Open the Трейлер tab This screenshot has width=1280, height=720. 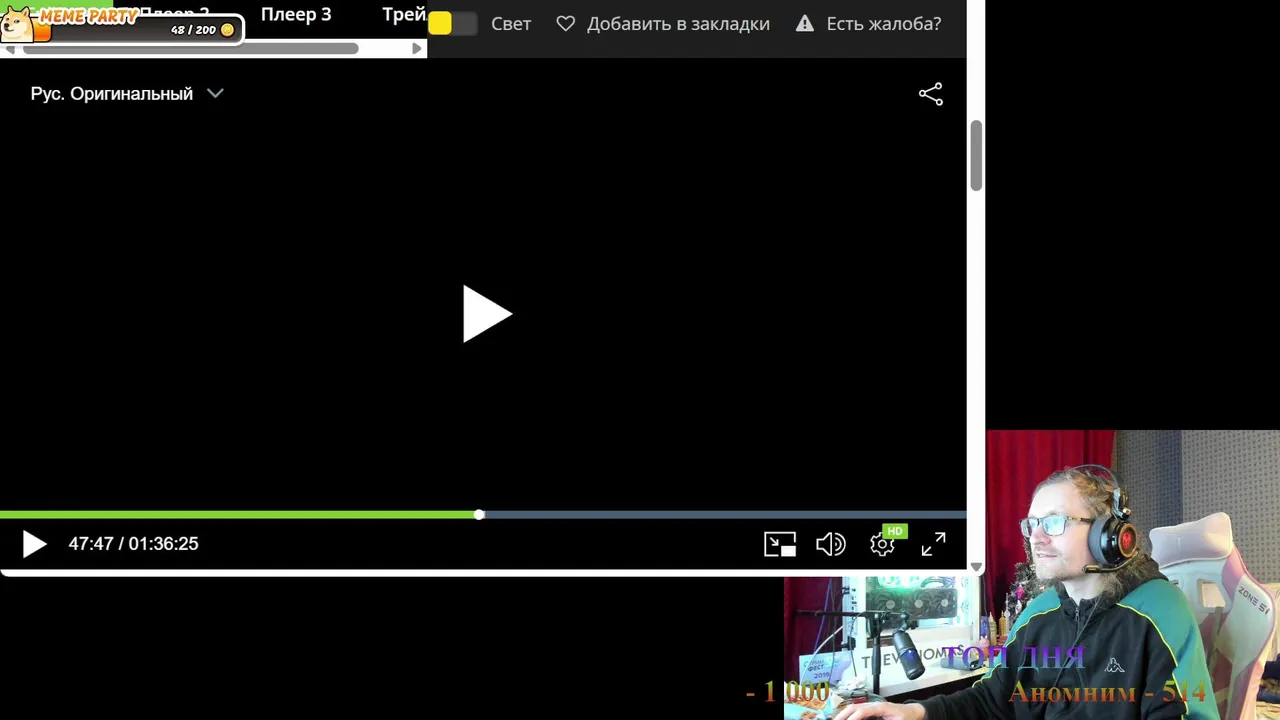pos(404,14)
